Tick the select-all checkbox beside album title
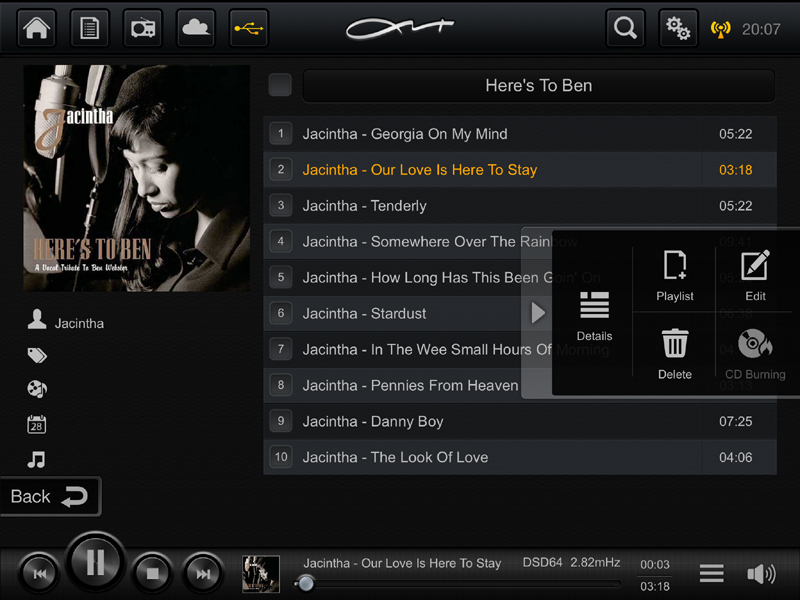 click(x=280, y=85)
